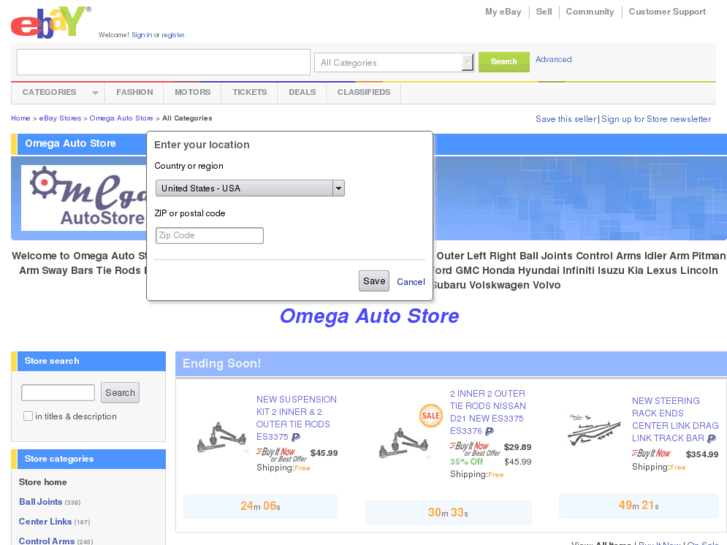Click the register link
Viewport: 727px width, 545px height.
point(173,35)
